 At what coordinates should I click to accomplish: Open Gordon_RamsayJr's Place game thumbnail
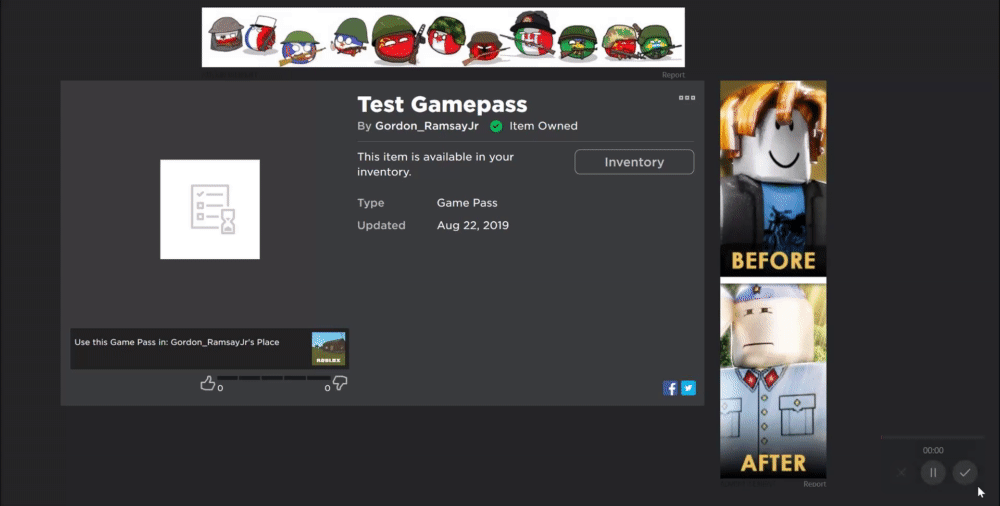click(x=328, y=348)
